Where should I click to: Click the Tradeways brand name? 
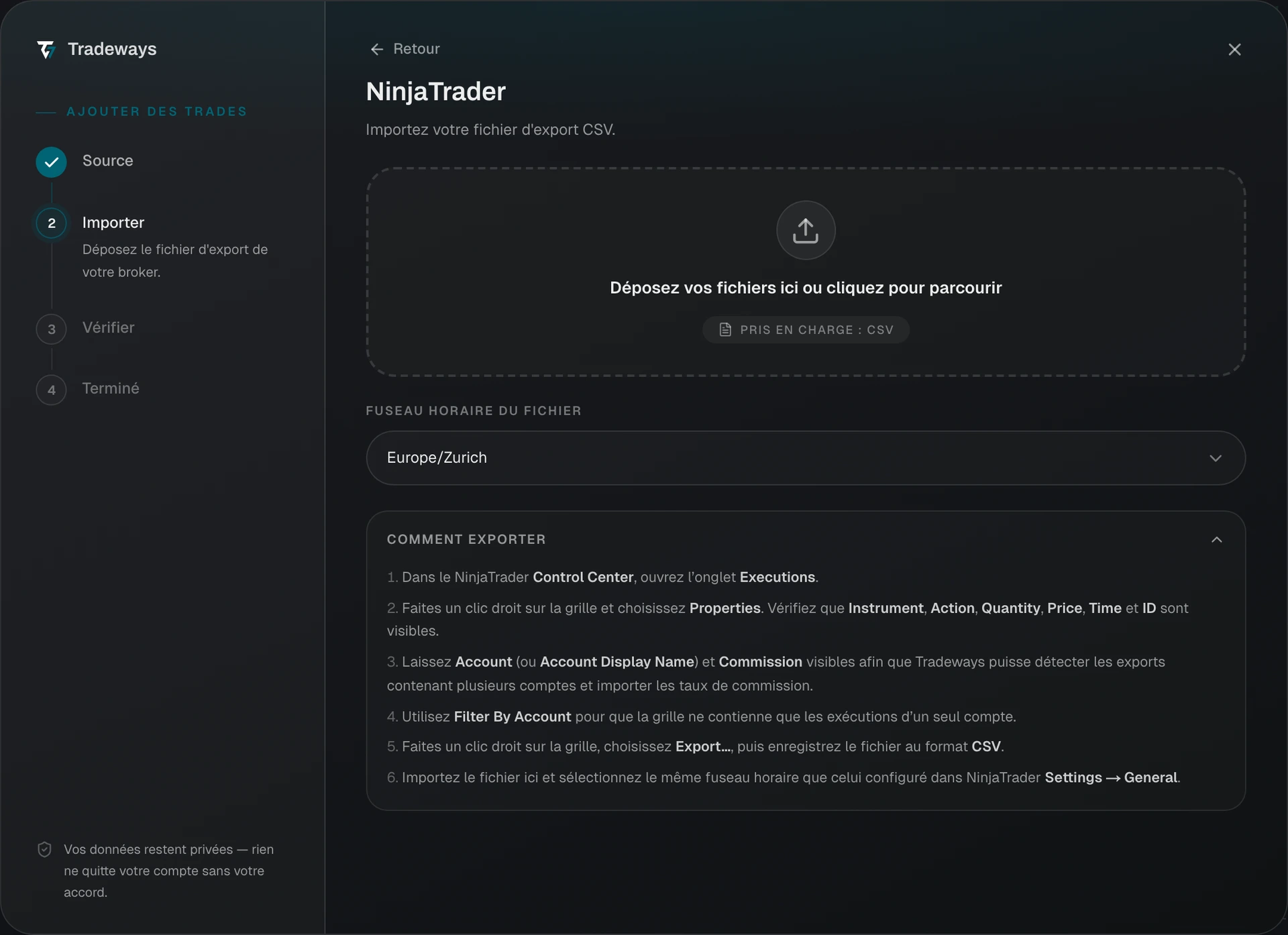pos(112,49)
